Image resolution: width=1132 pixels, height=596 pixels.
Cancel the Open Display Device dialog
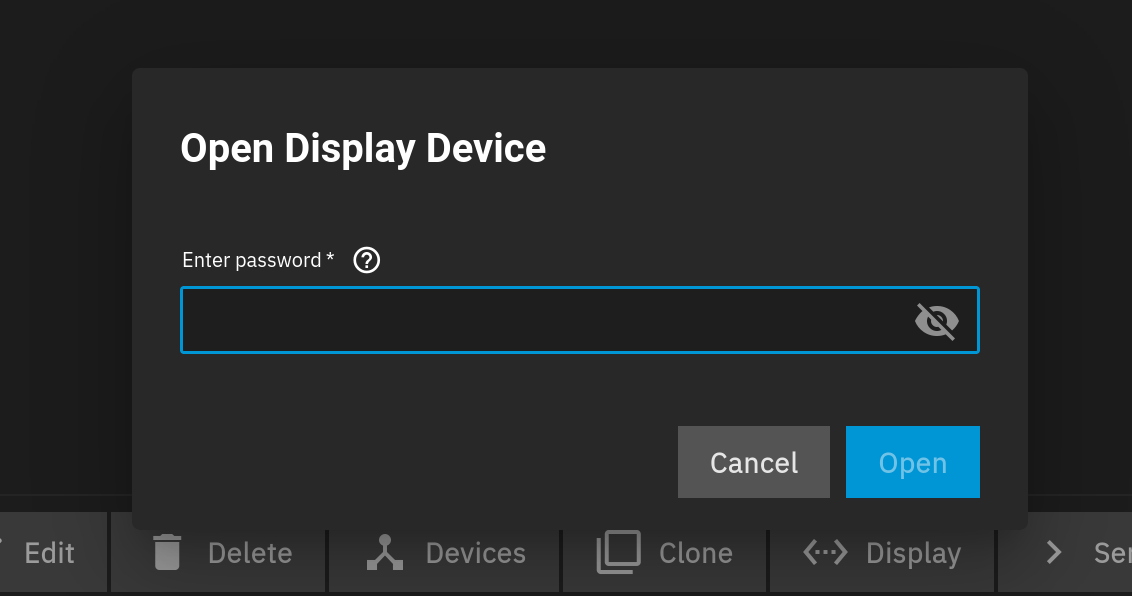754,462
